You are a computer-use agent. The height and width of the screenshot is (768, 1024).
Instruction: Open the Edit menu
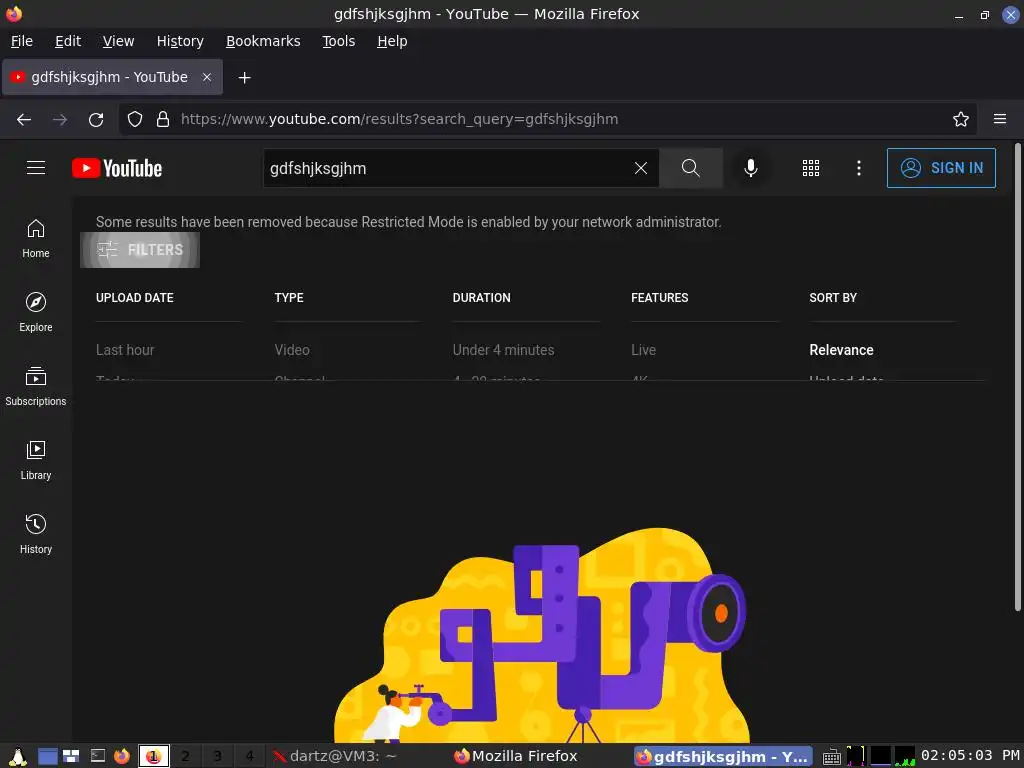click(68, 41)
